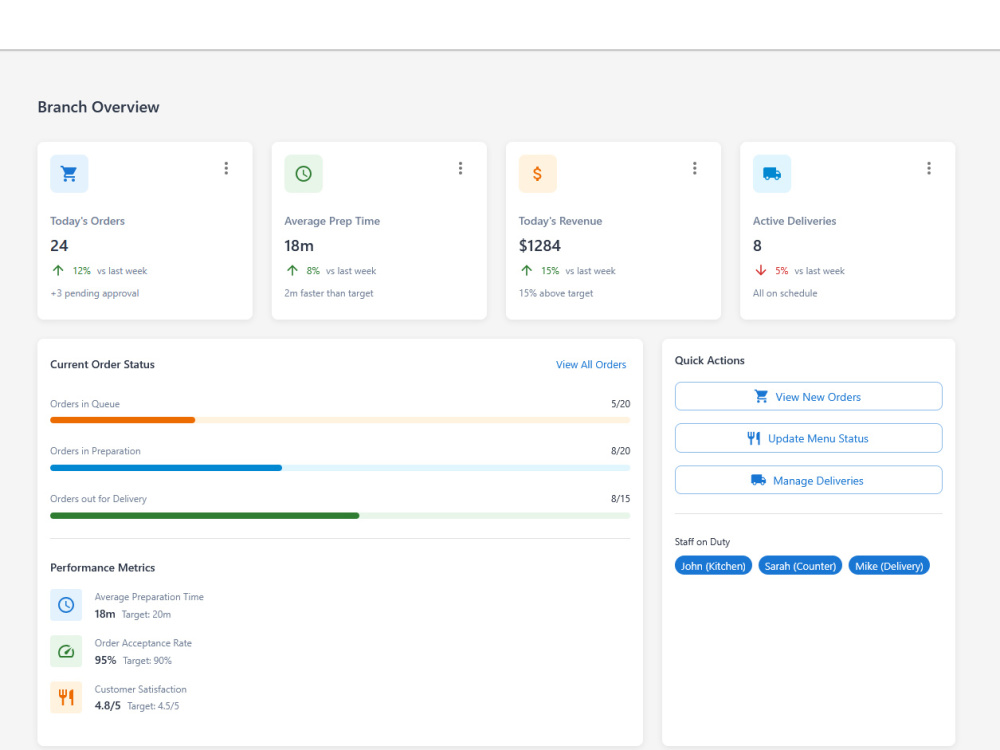Click the View New Orders button
Screen dimensions: 1000x750
(x=808, y=397)
